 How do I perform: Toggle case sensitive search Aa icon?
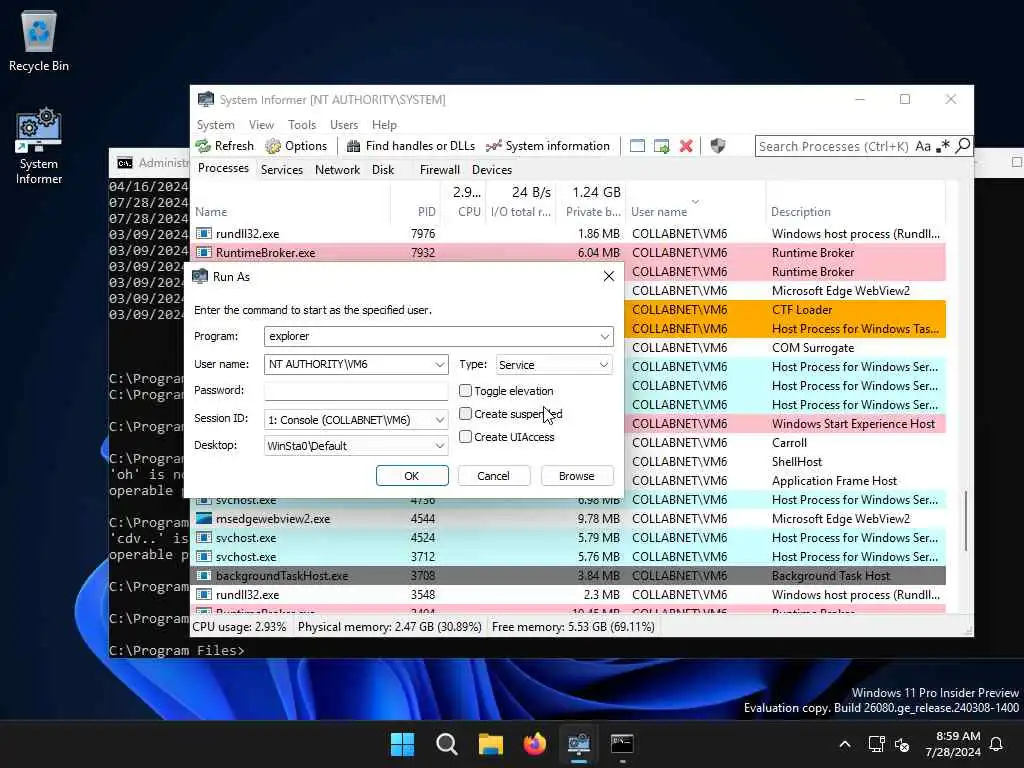[x=923, y=146]
